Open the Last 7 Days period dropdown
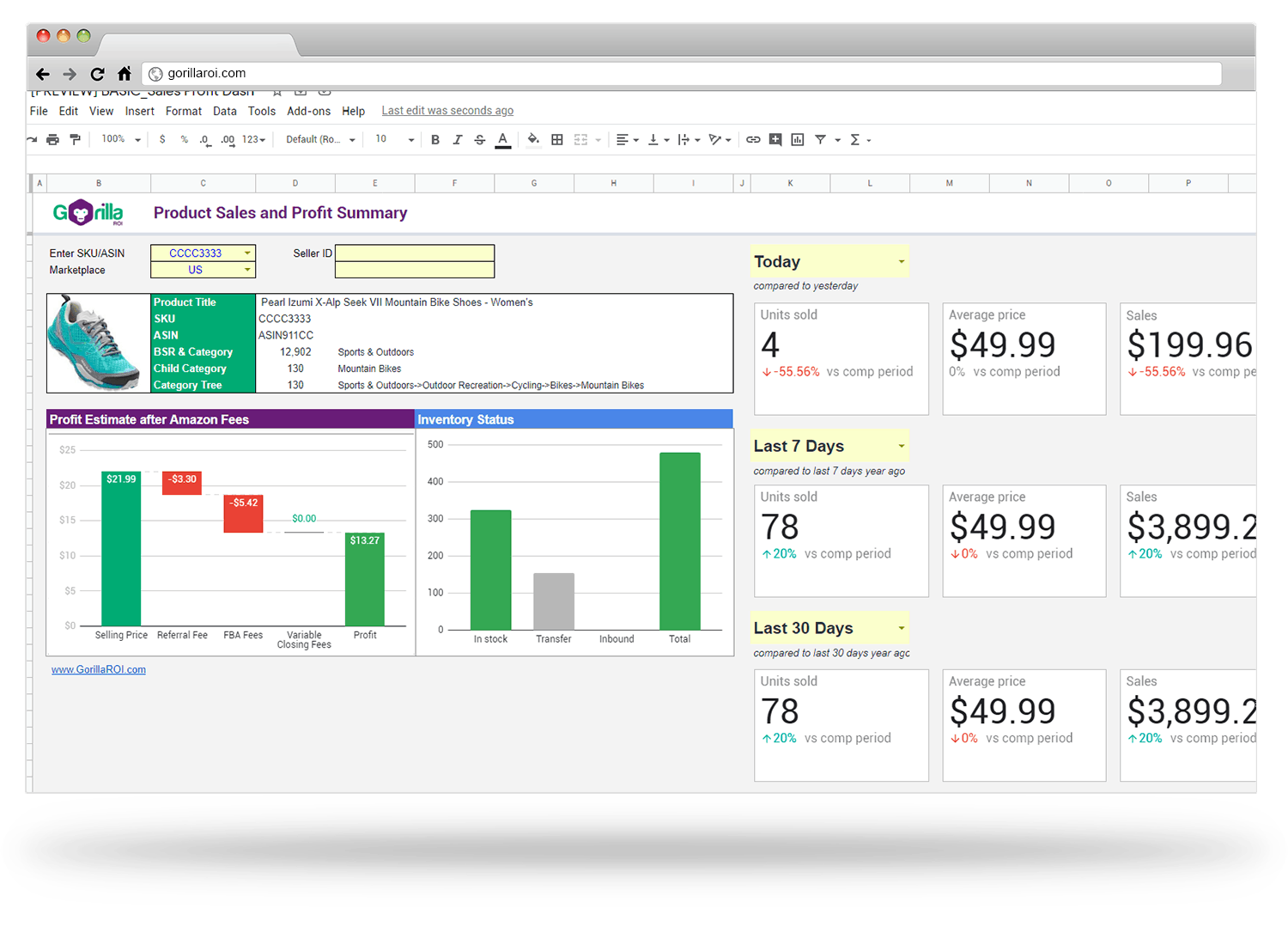1288x939 pixels. 900,446
